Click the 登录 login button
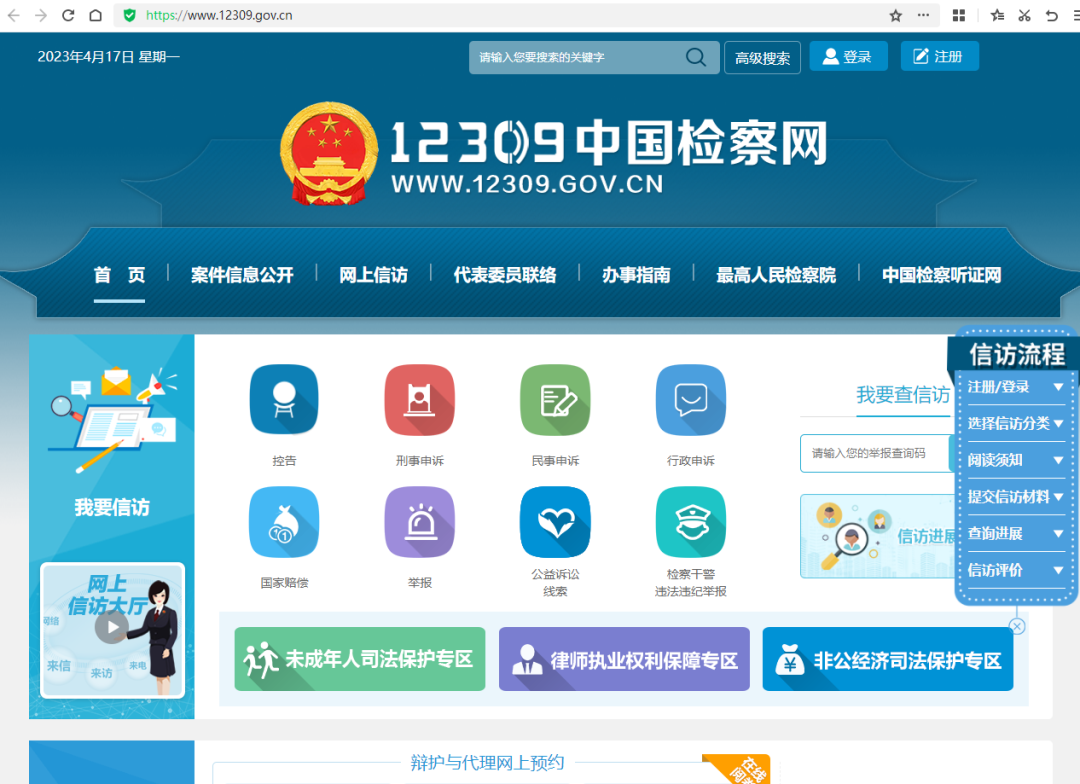The image size is (1080, 784). pos(849,56)
